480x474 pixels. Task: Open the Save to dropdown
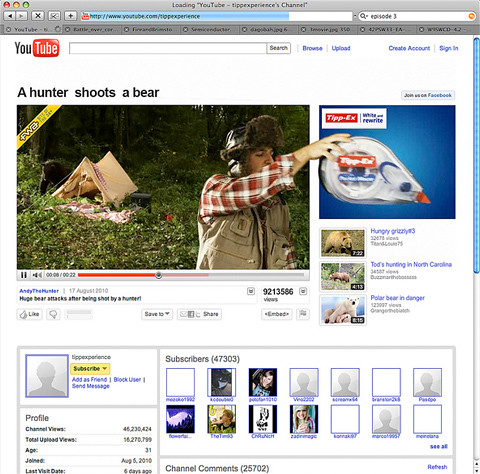tap(157, 314)
